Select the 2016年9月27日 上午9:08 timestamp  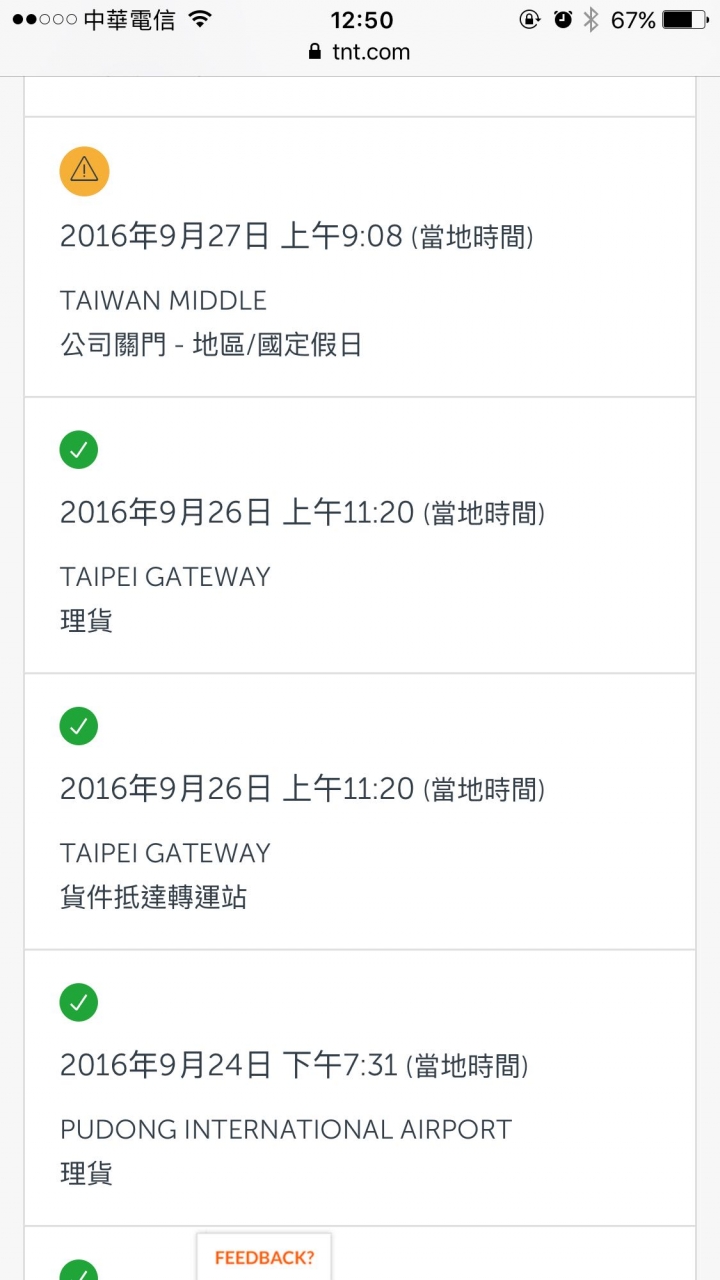point(231,236)
